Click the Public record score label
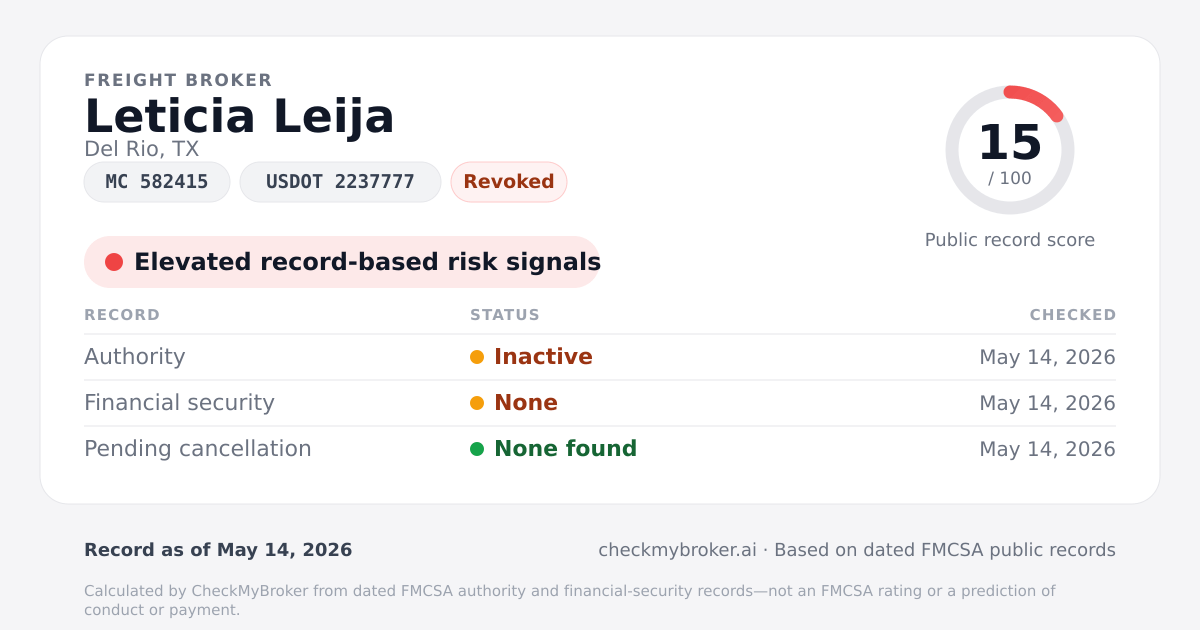Viewport: 1200px width, 630px height. [1010, 240]
